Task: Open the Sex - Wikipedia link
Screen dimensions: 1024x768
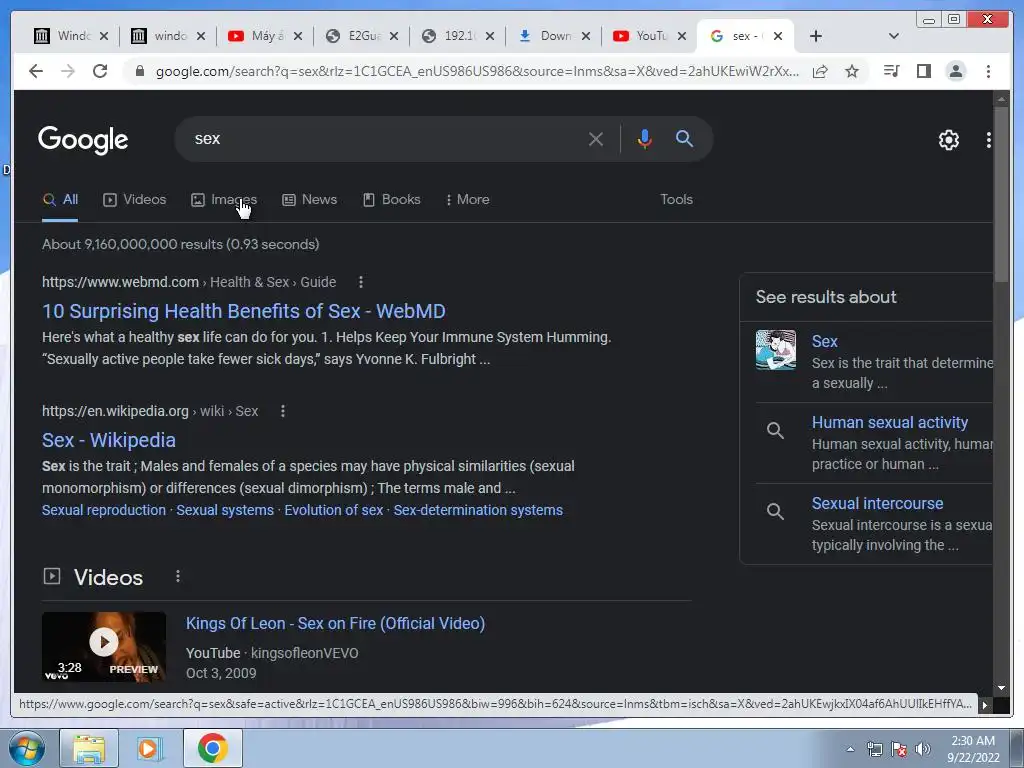Action: point(108,441)
